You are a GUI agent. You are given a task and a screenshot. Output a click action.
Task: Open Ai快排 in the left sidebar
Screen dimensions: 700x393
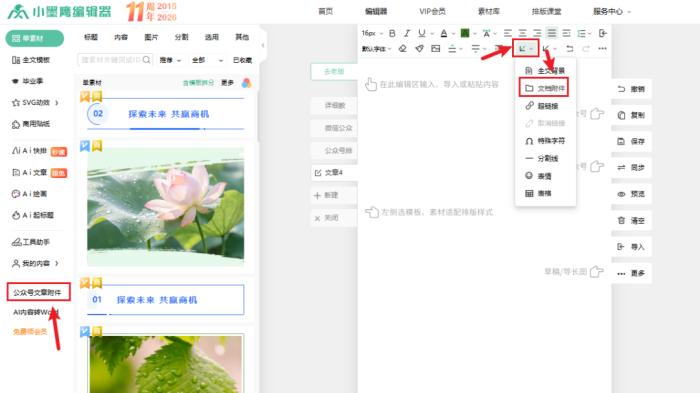[39, 151]
